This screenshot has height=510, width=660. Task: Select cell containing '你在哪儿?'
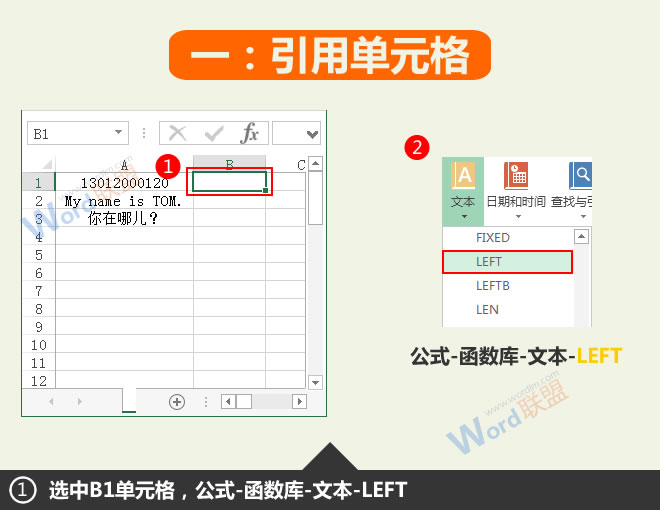pyautogui.click(x=124, y=218)
